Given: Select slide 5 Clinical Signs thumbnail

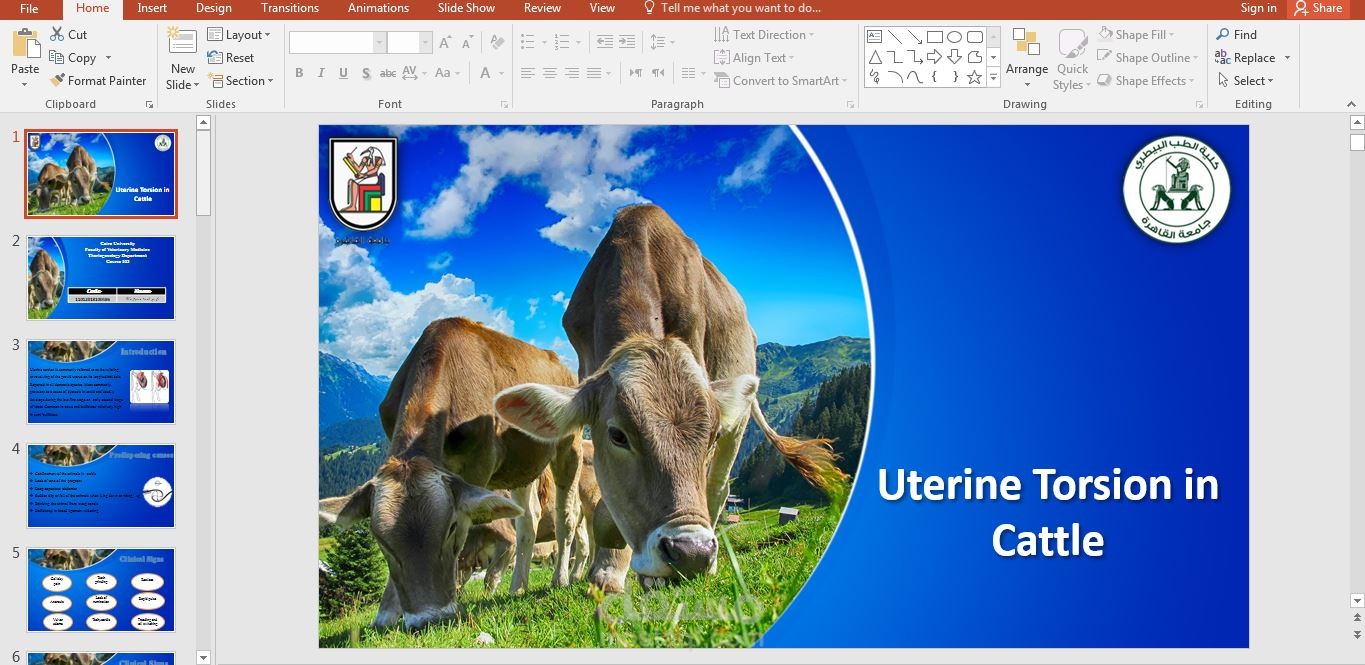Looking at the screenshot, I should 101,590.
